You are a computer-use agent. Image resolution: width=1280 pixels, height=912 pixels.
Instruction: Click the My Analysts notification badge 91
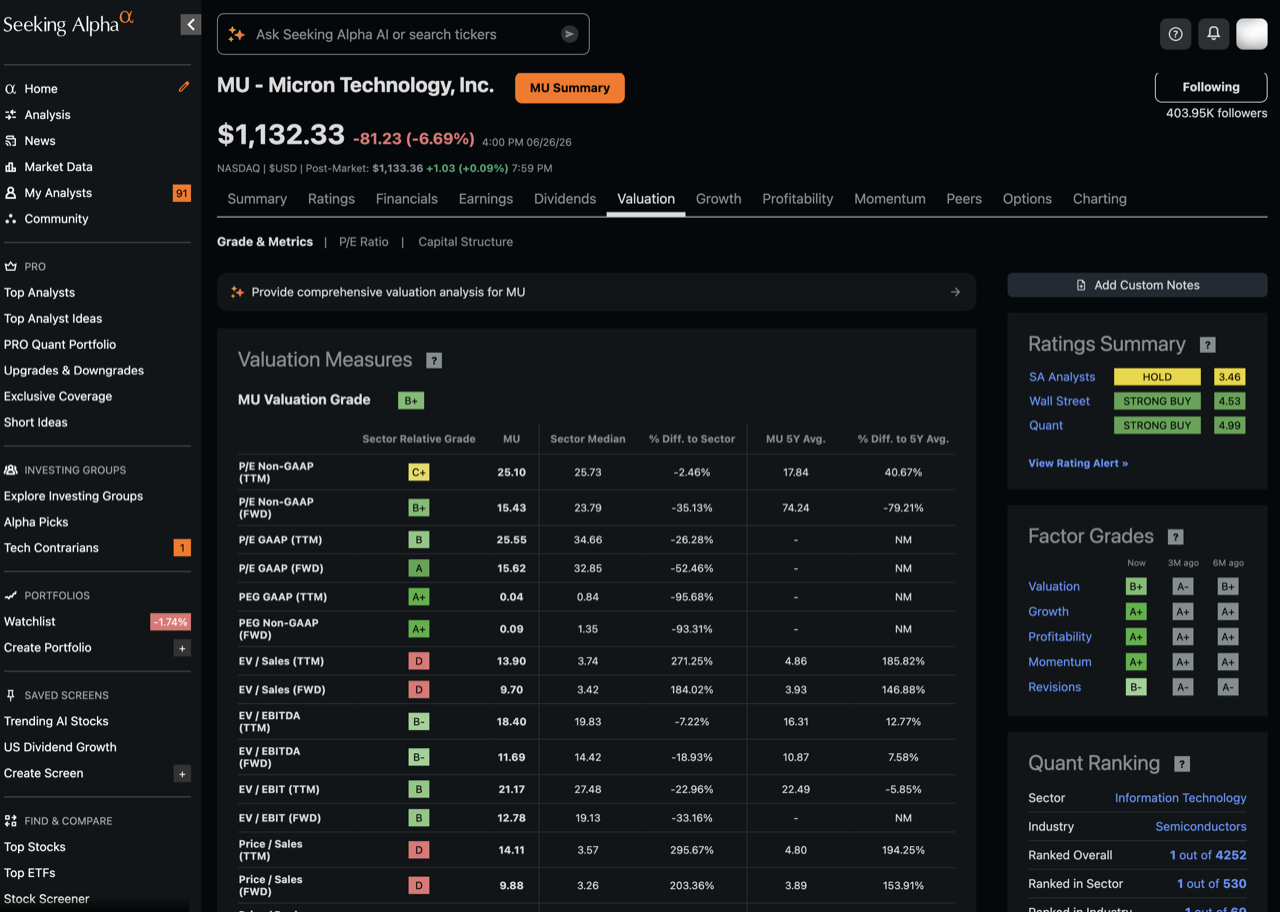tap(181, 193)
